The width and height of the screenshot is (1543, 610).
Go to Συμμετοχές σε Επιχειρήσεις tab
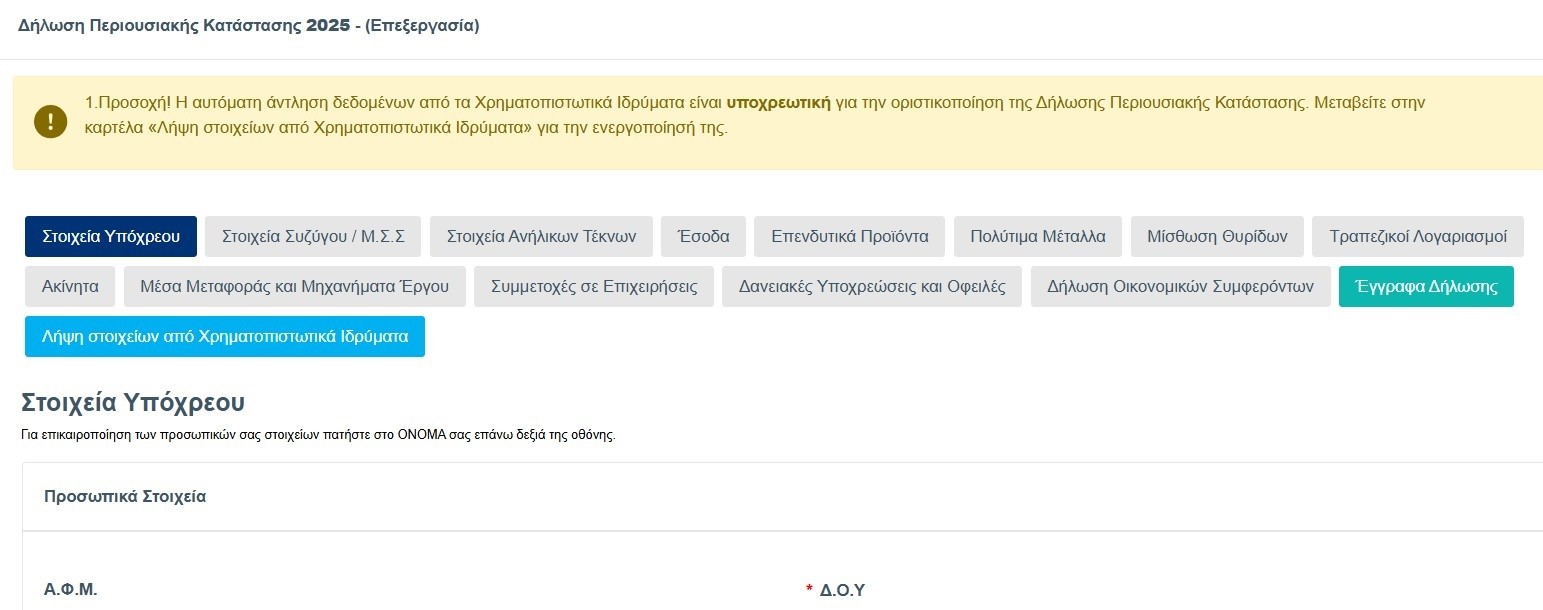593,286
